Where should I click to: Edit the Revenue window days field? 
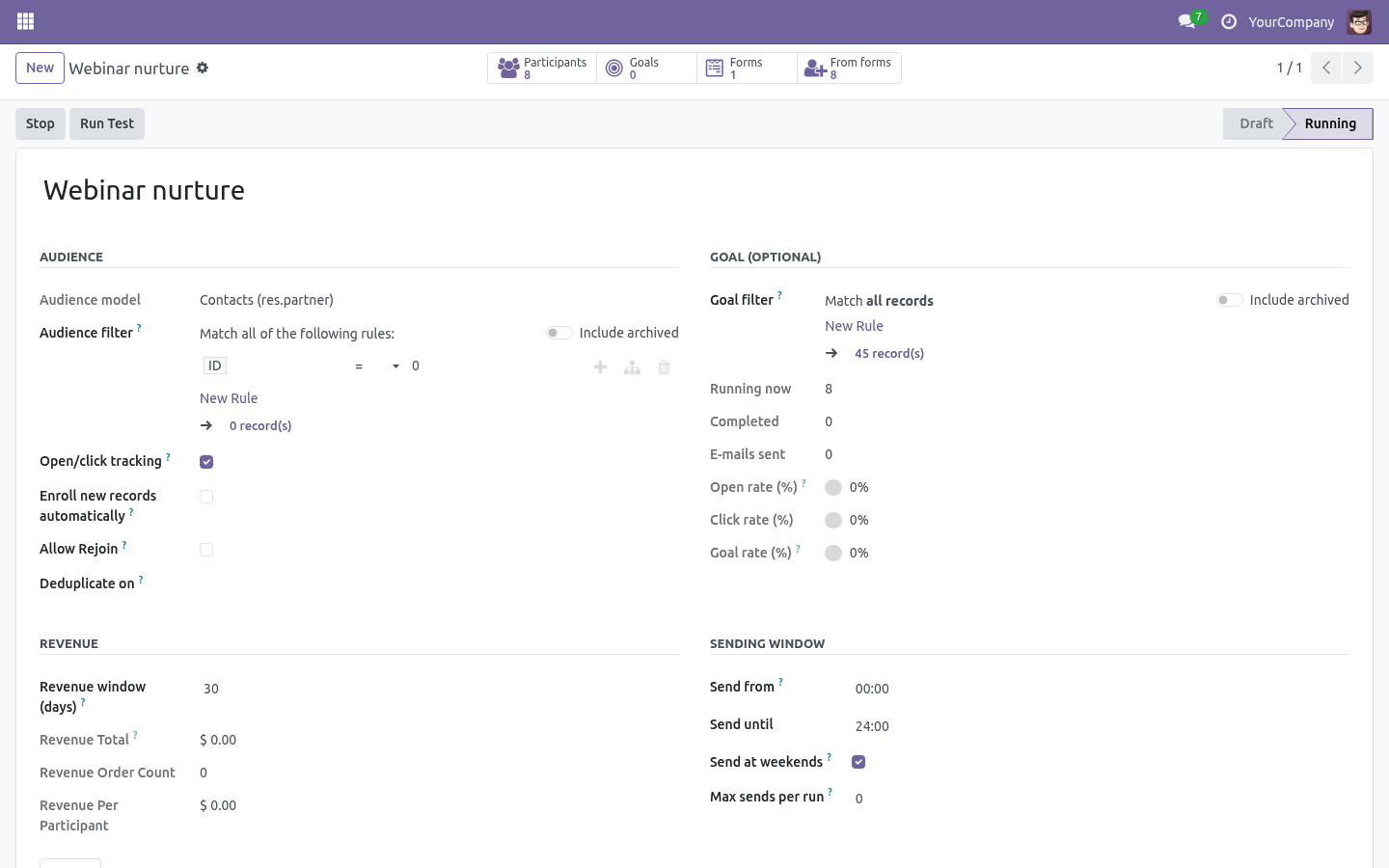tap(439, 689)
